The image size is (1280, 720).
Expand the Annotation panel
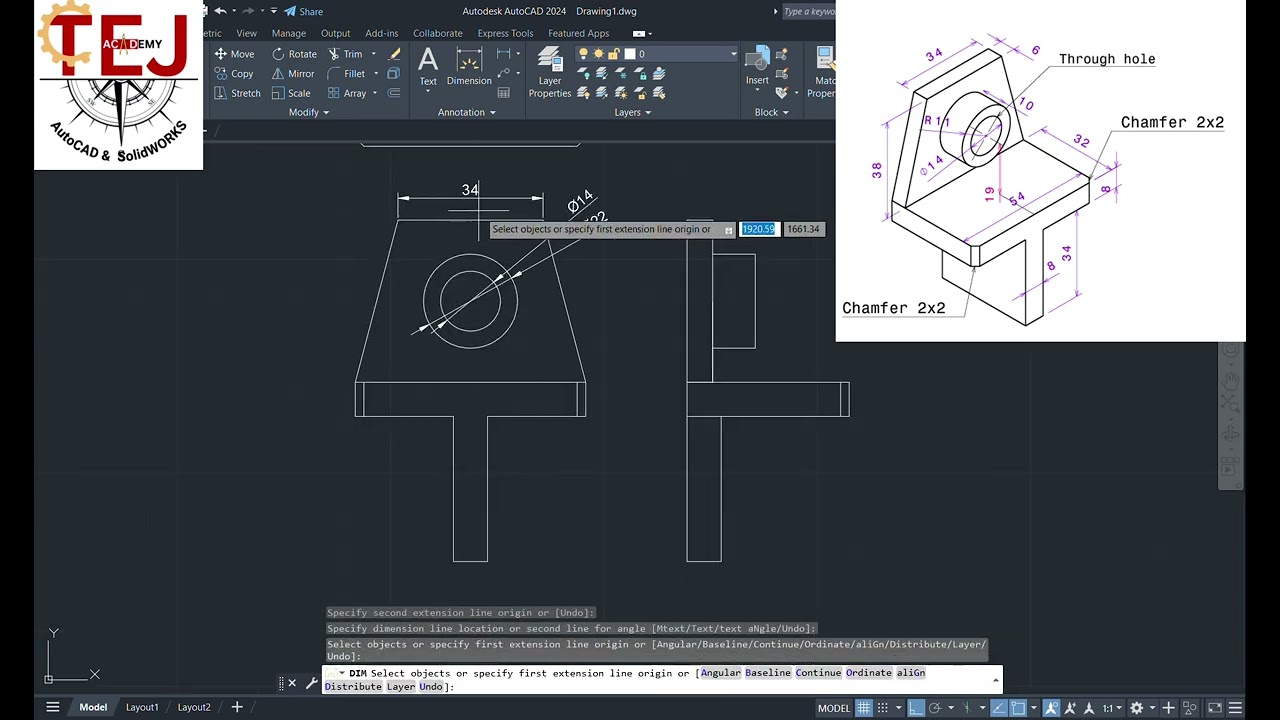(466, 112)
